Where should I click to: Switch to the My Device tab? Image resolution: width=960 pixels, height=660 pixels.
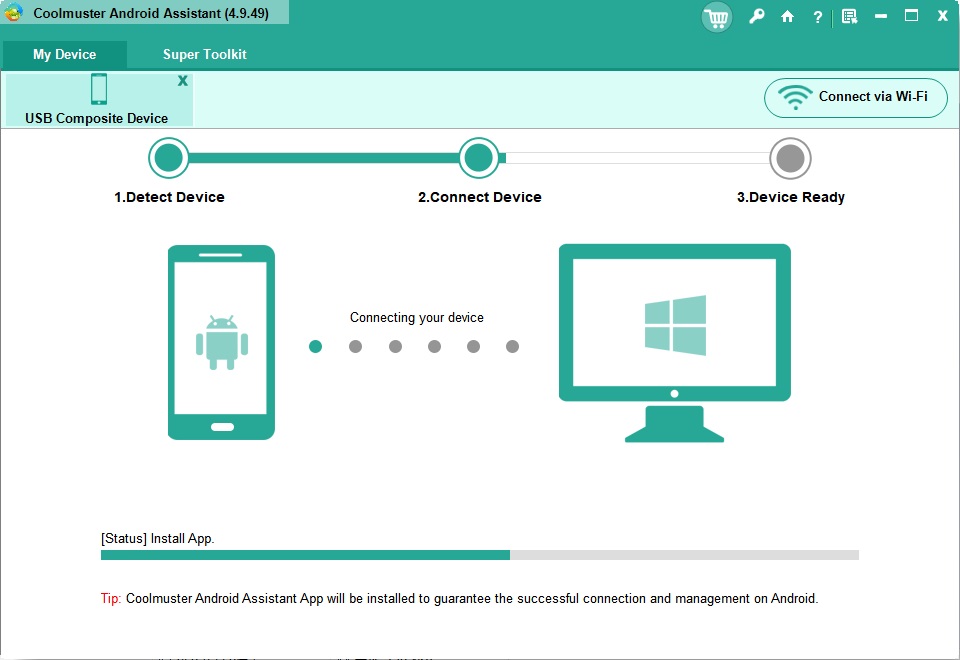[x=64, y=54]
